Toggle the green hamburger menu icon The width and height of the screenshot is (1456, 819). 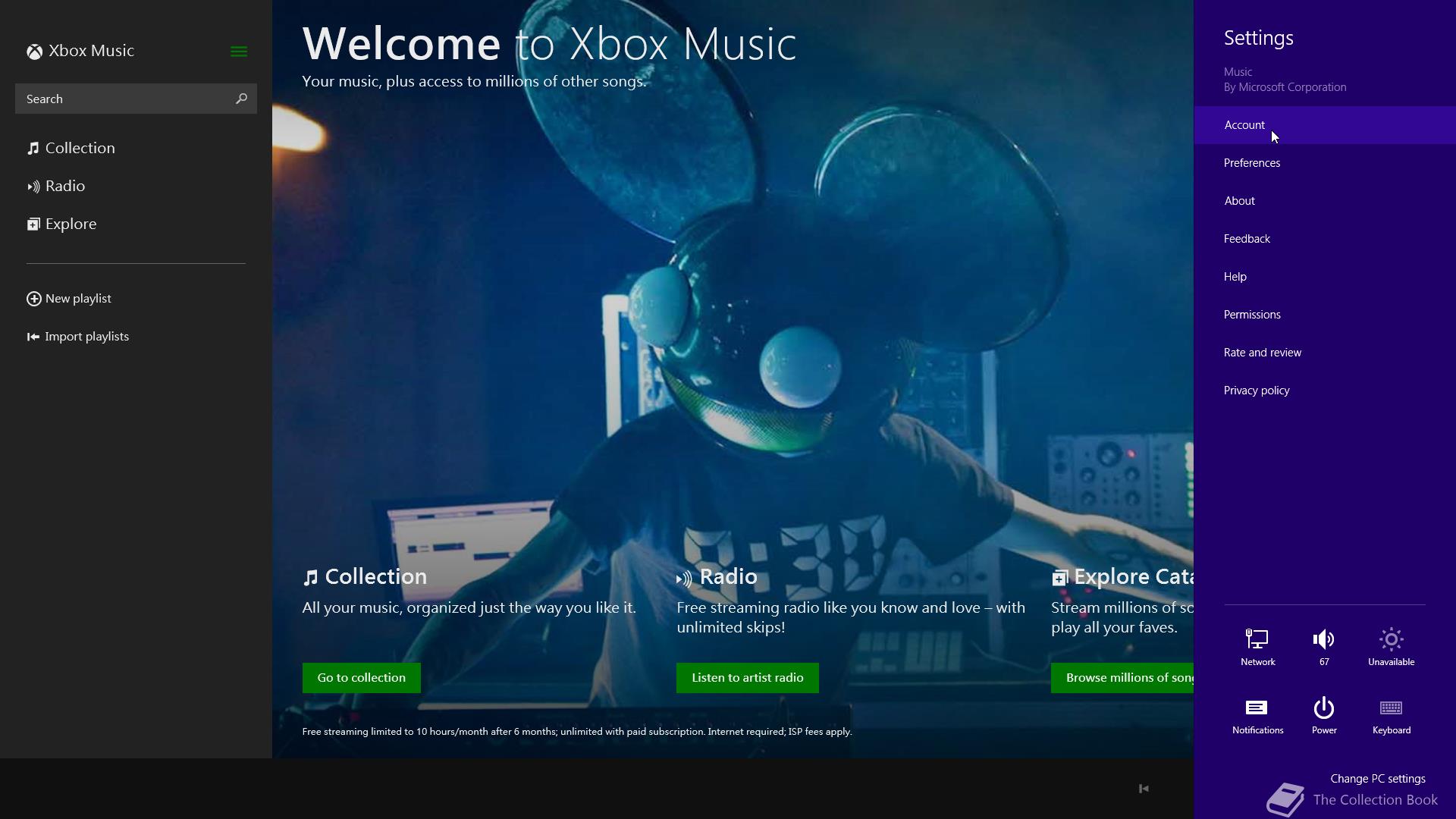[238, 52]
